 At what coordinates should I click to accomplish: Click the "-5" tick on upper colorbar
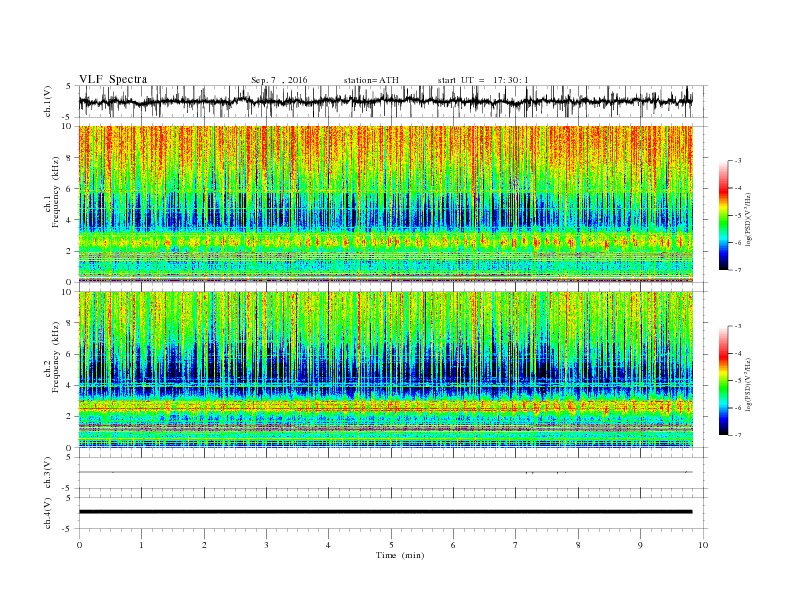tap(738, 216)
